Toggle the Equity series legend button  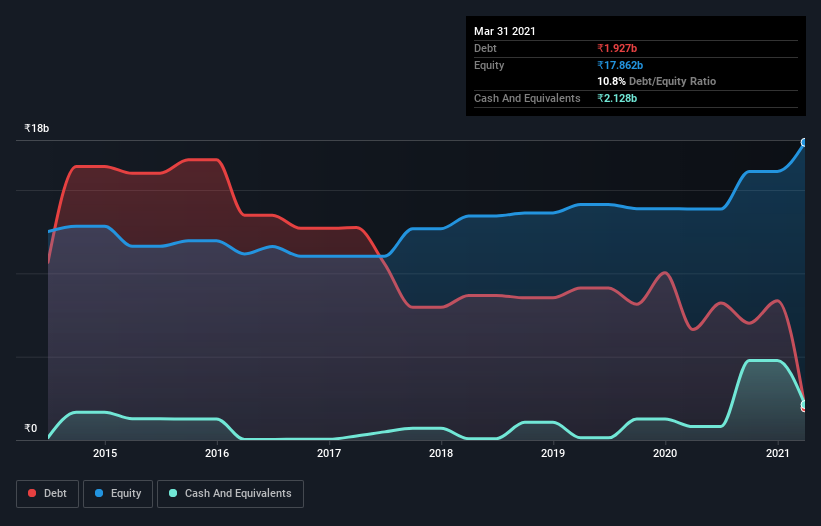tap(118, 494)
